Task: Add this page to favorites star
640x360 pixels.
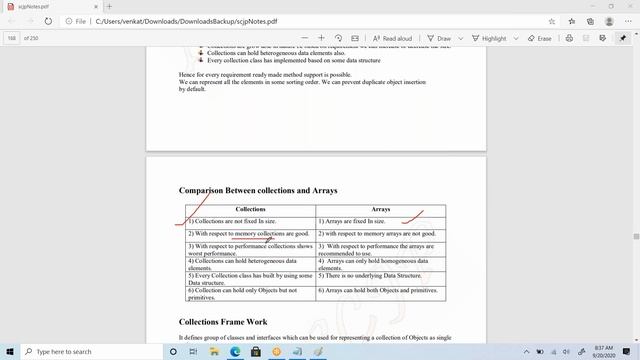Action: coord(552,21)
